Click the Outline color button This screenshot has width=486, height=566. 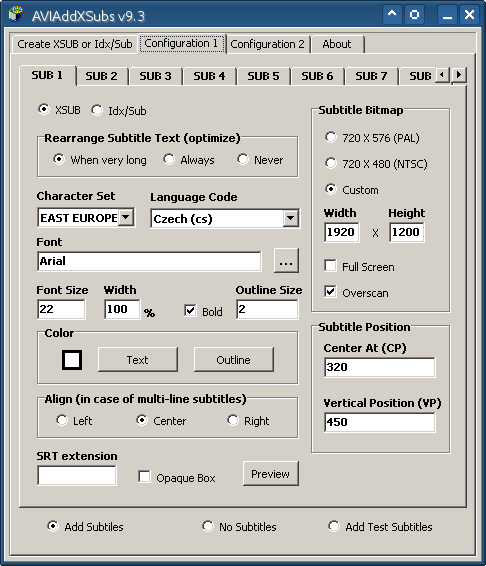point(234,360)
